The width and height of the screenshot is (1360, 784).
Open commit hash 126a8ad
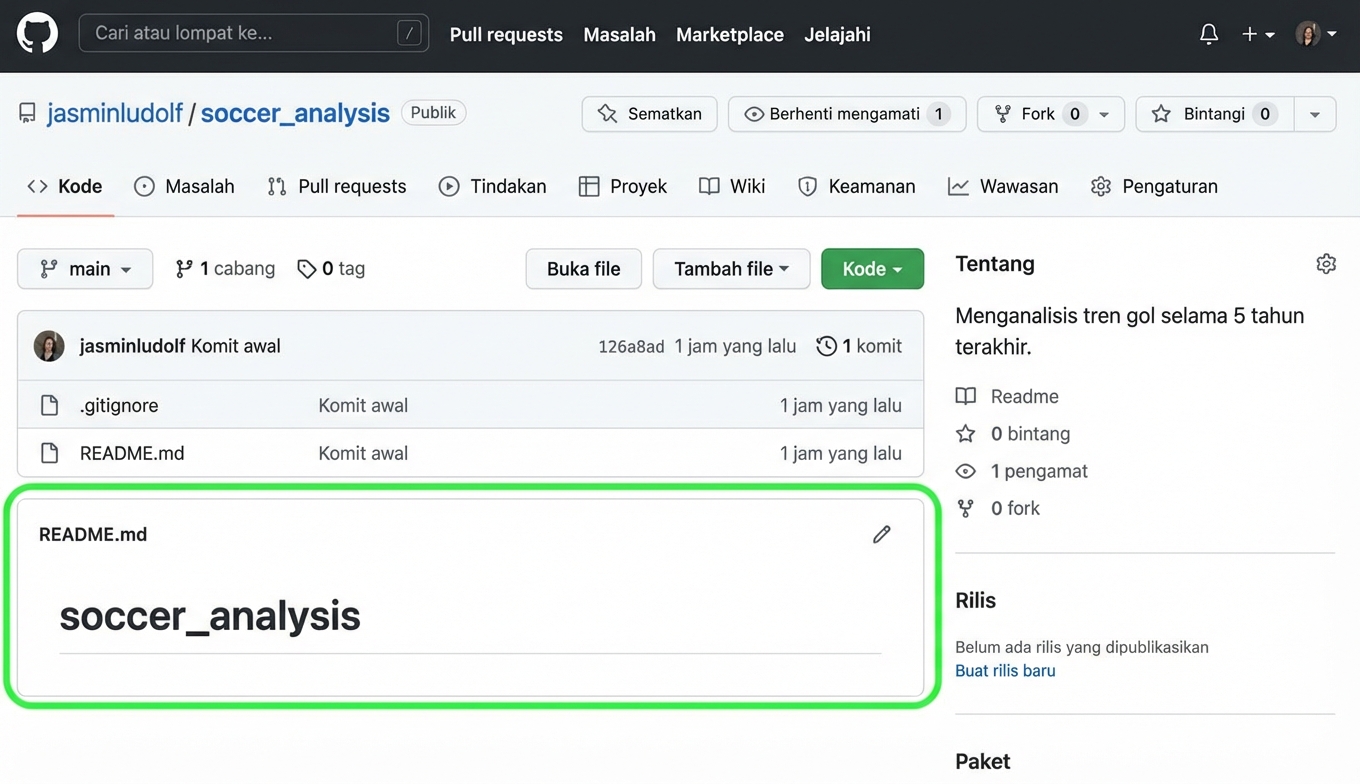631,347
